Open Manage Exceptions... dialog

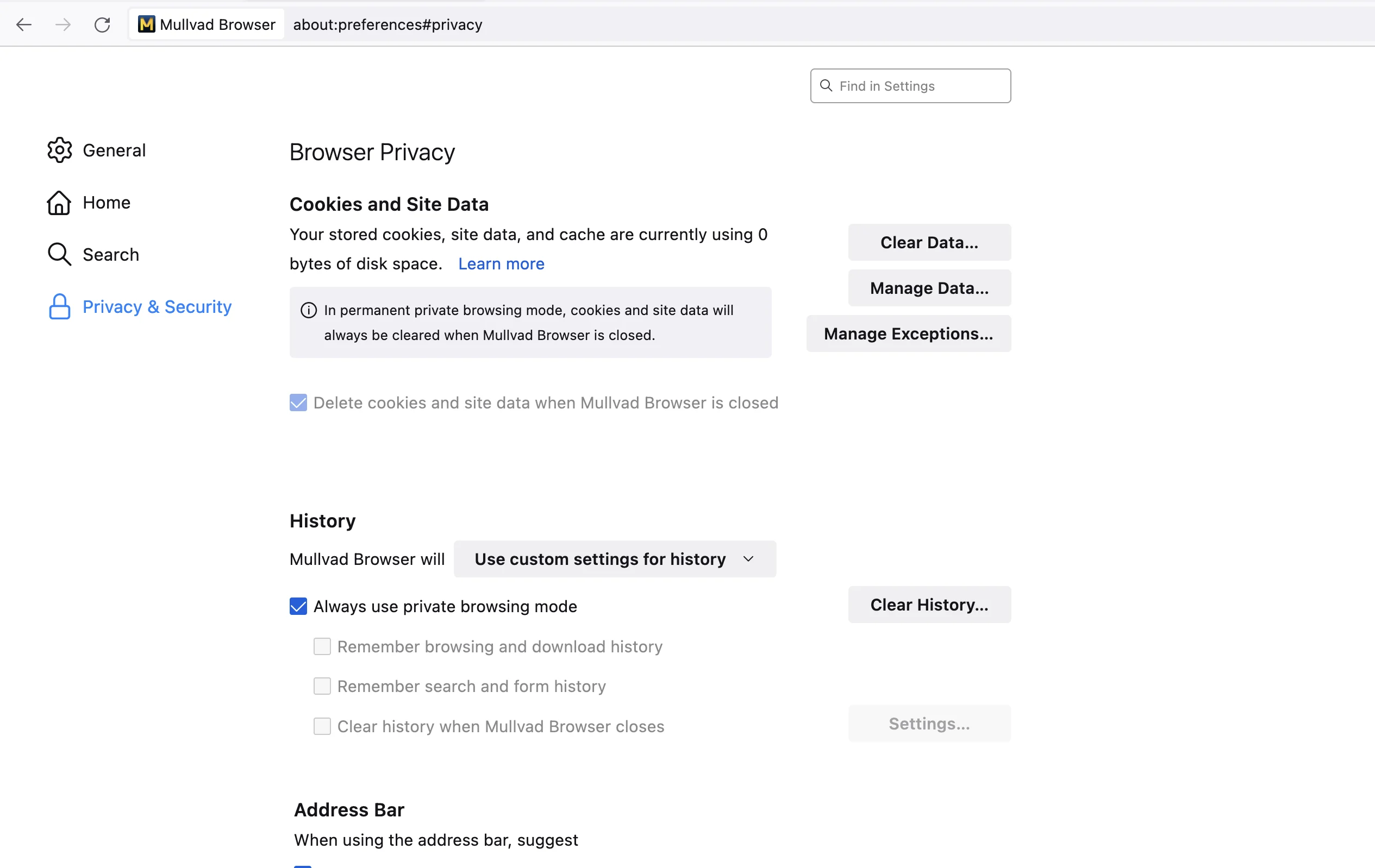click(x=909, y=334)
